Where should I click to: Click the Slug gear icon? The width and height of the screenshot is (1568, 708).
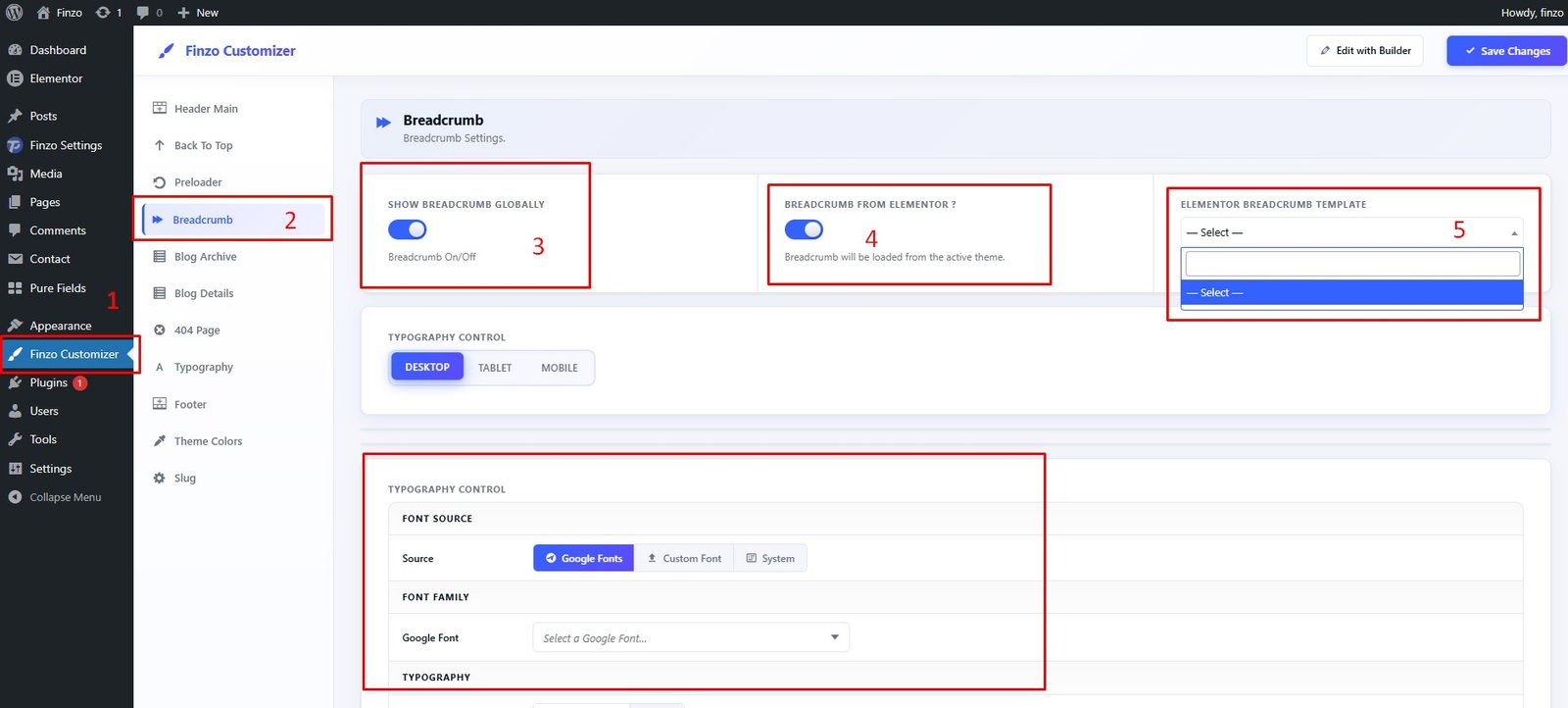coord(160,478)
